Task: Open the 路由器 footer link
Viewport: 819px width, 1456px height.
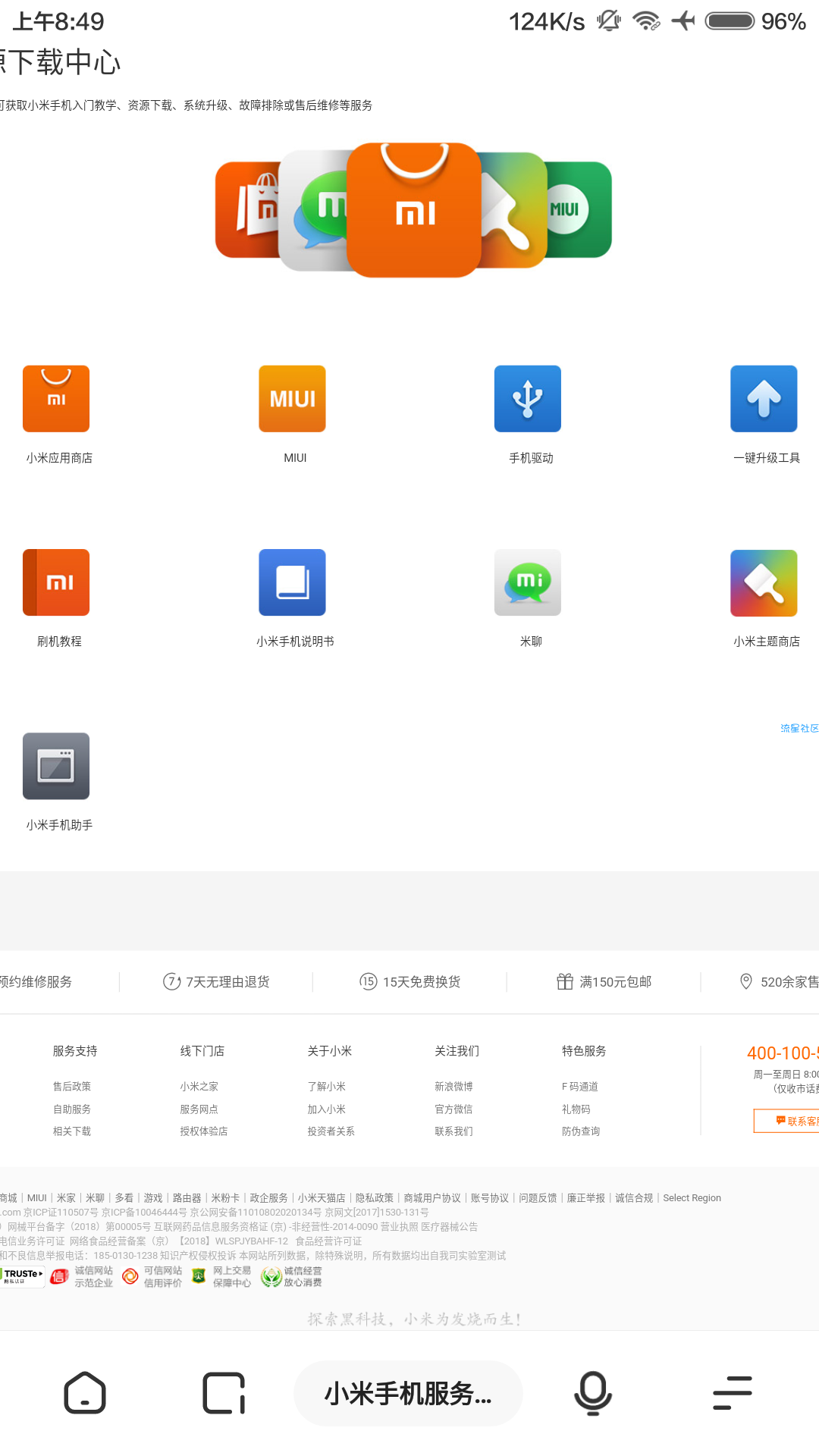Action: click(x=187, y=1198)
